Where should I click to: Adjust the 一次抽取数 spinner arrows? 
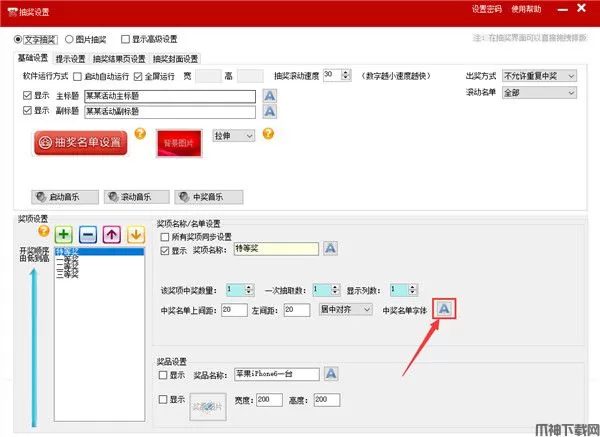click(336, 290)
